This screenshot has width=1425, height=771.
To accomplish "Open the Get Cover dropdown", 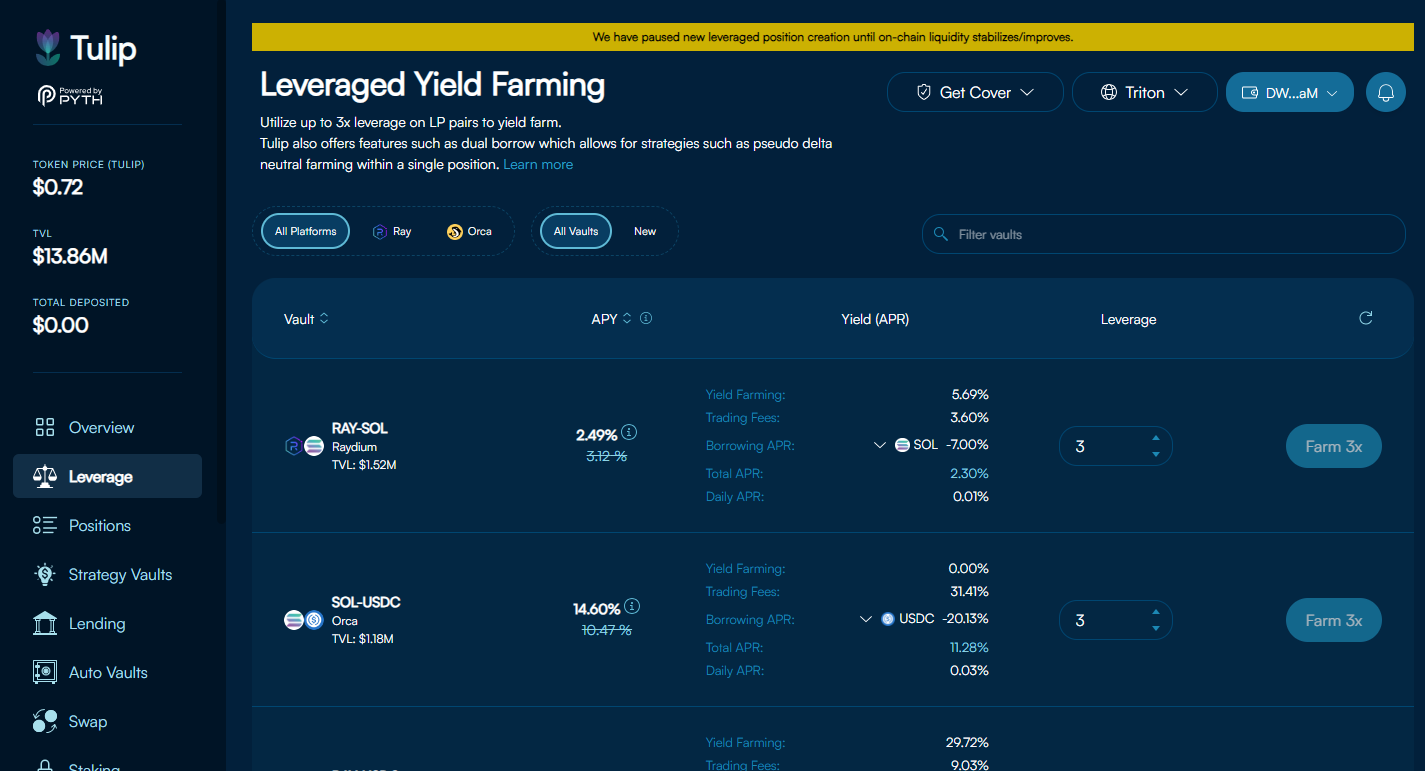I will point(975,92).
